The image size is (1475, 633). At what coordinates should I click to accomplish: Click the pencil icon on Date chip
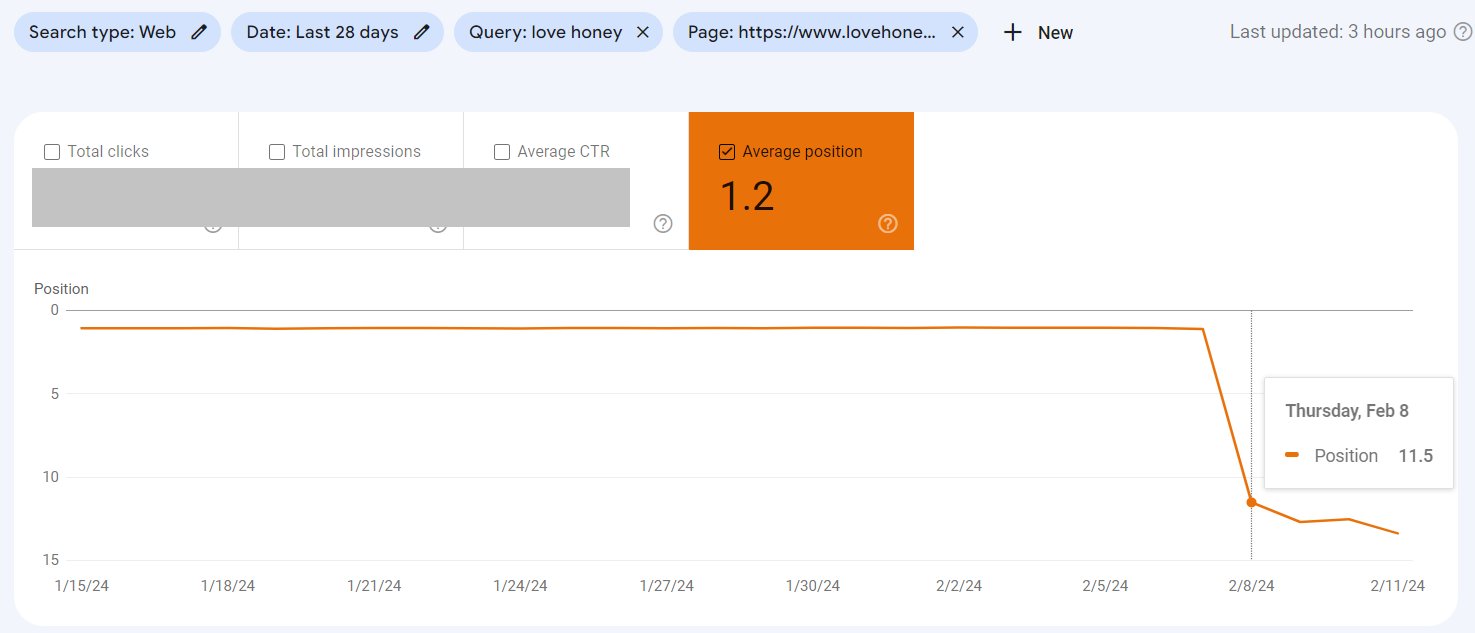coord(421,32)
